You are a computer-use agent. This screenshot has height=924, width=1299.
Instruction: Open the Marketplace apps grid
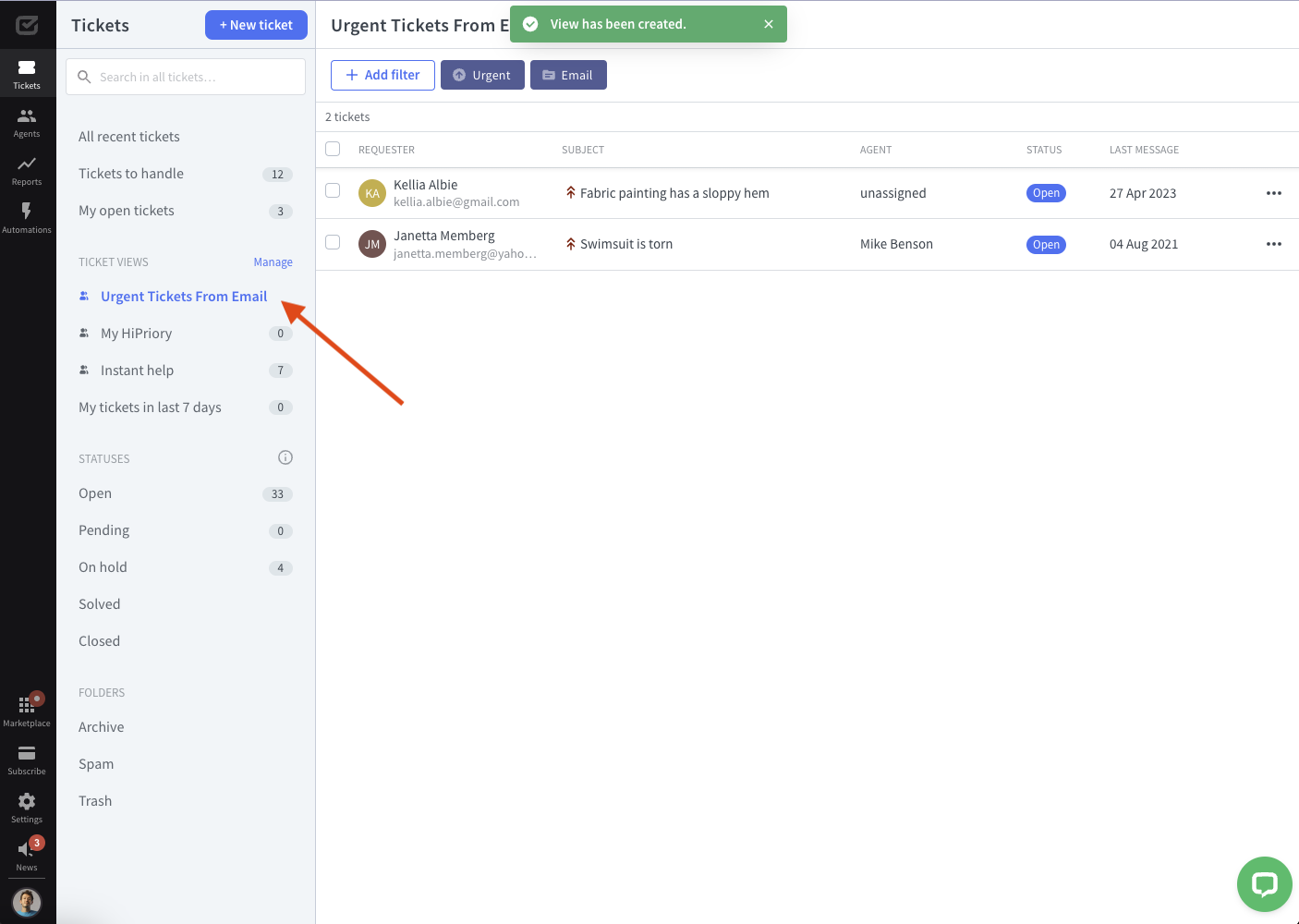pyautogui.click(x=27, y=711)
